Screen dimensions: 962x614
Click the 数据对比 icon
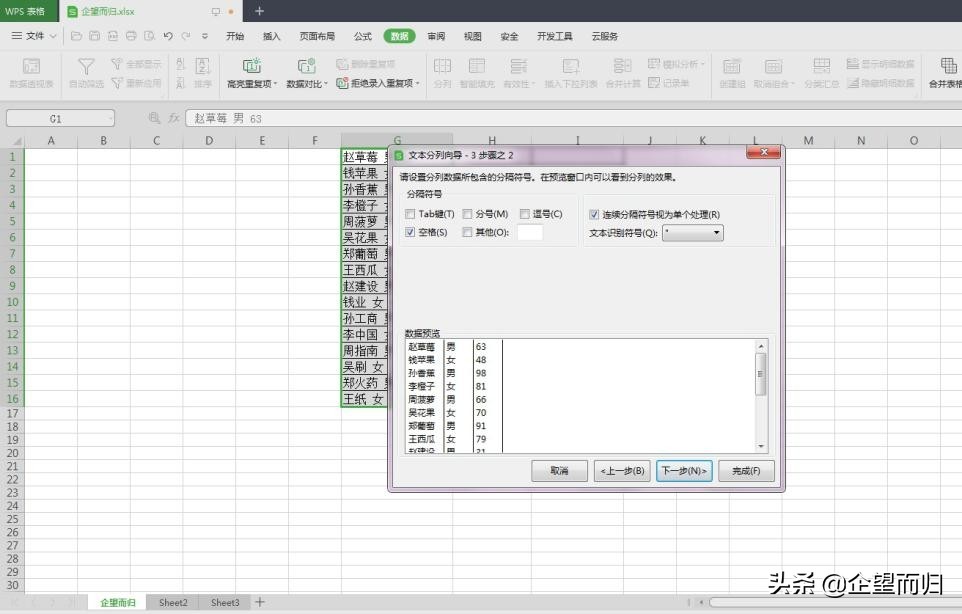click(306, 66)
